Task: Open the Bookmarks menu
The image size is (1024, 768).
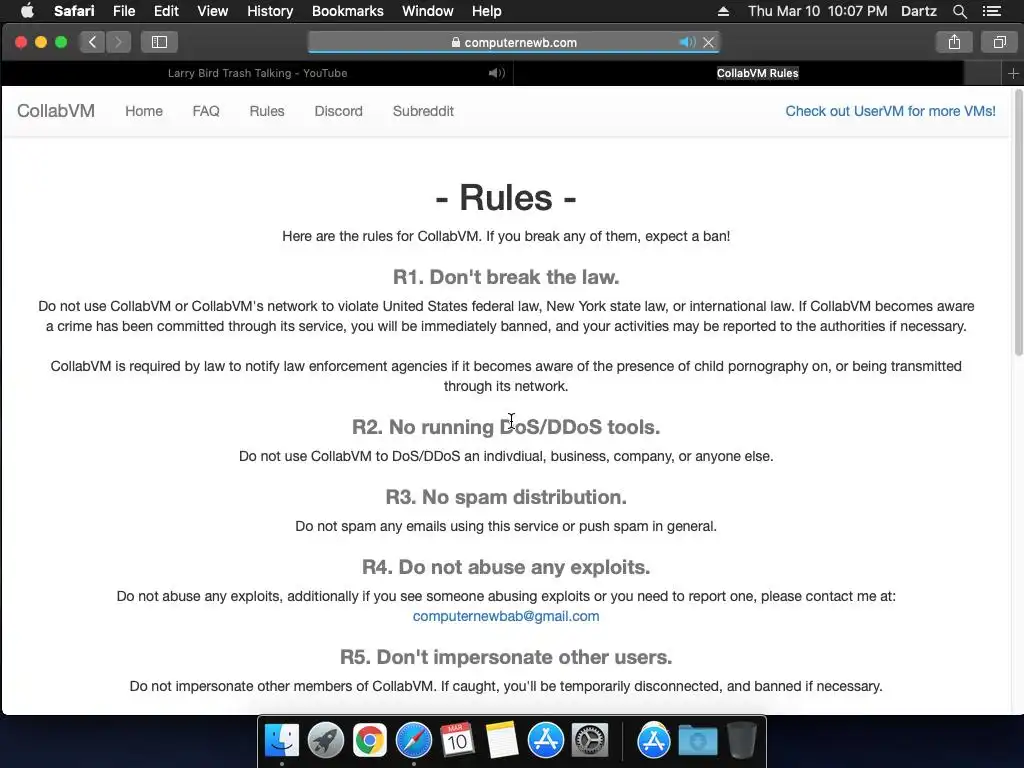Action: point(347,11)
